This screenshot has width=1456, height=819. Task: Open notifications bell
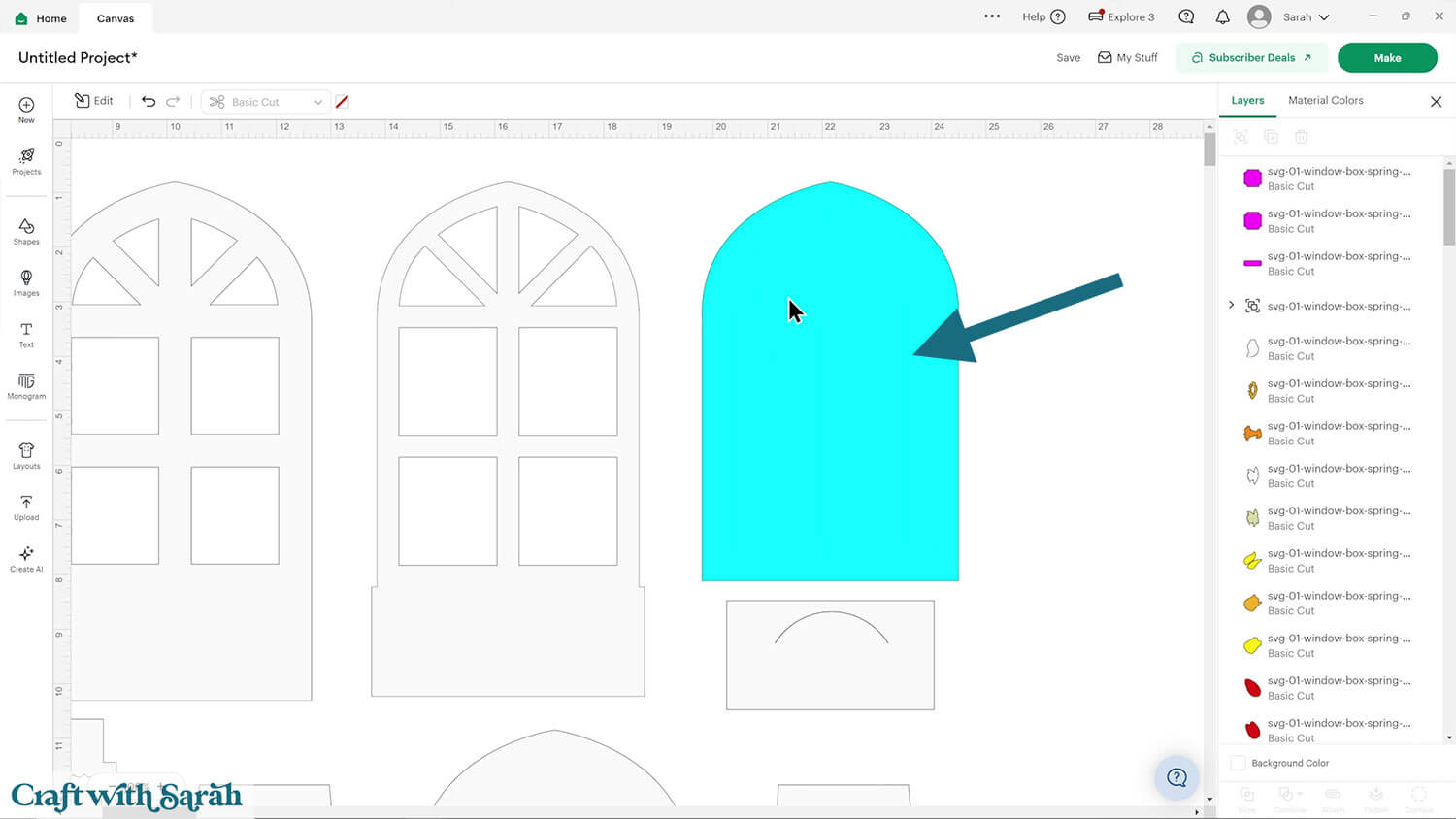tap(1222, 17)
